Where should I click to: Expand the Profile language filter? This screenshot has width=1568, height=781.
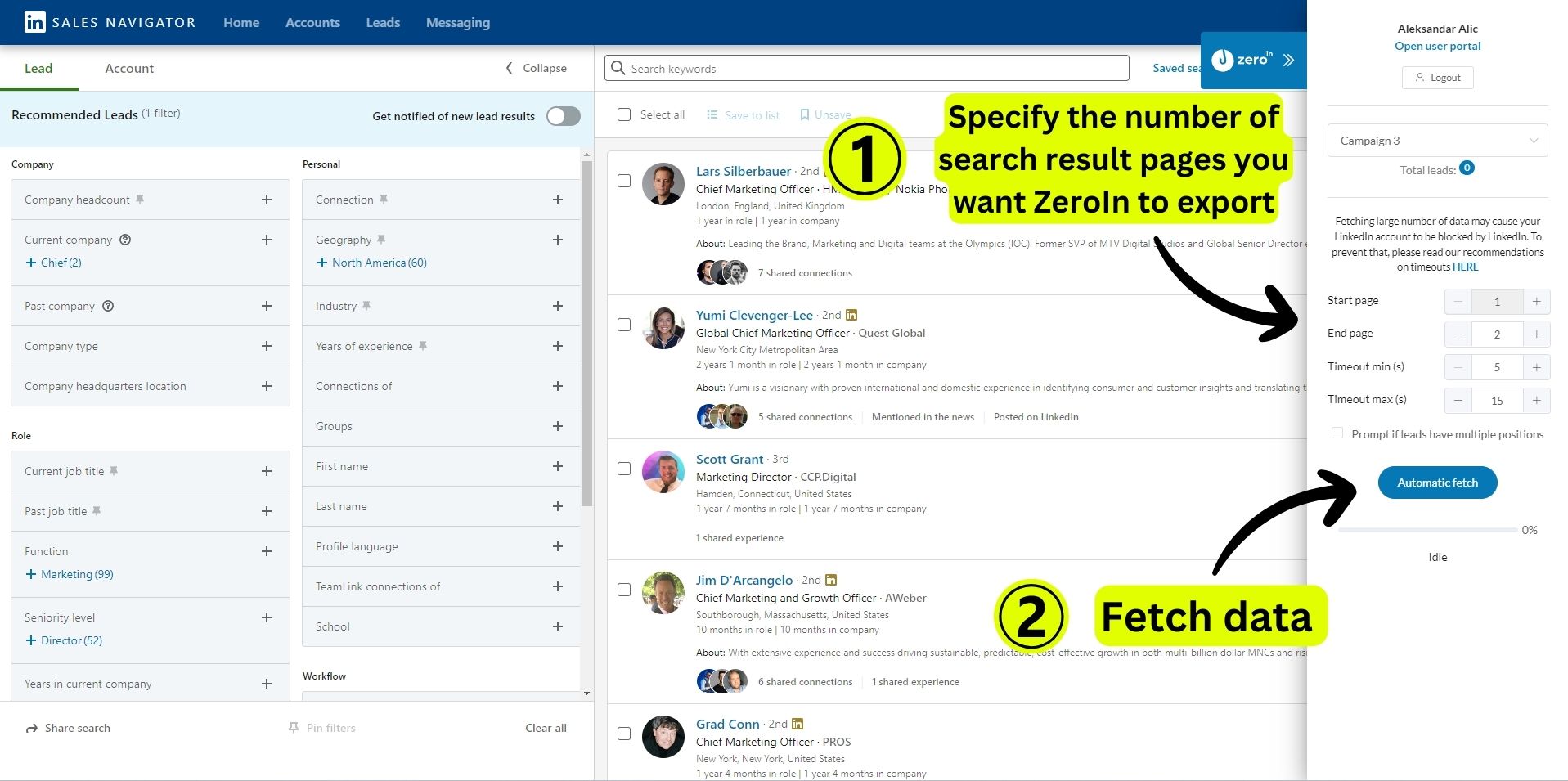tap(558, 546)
